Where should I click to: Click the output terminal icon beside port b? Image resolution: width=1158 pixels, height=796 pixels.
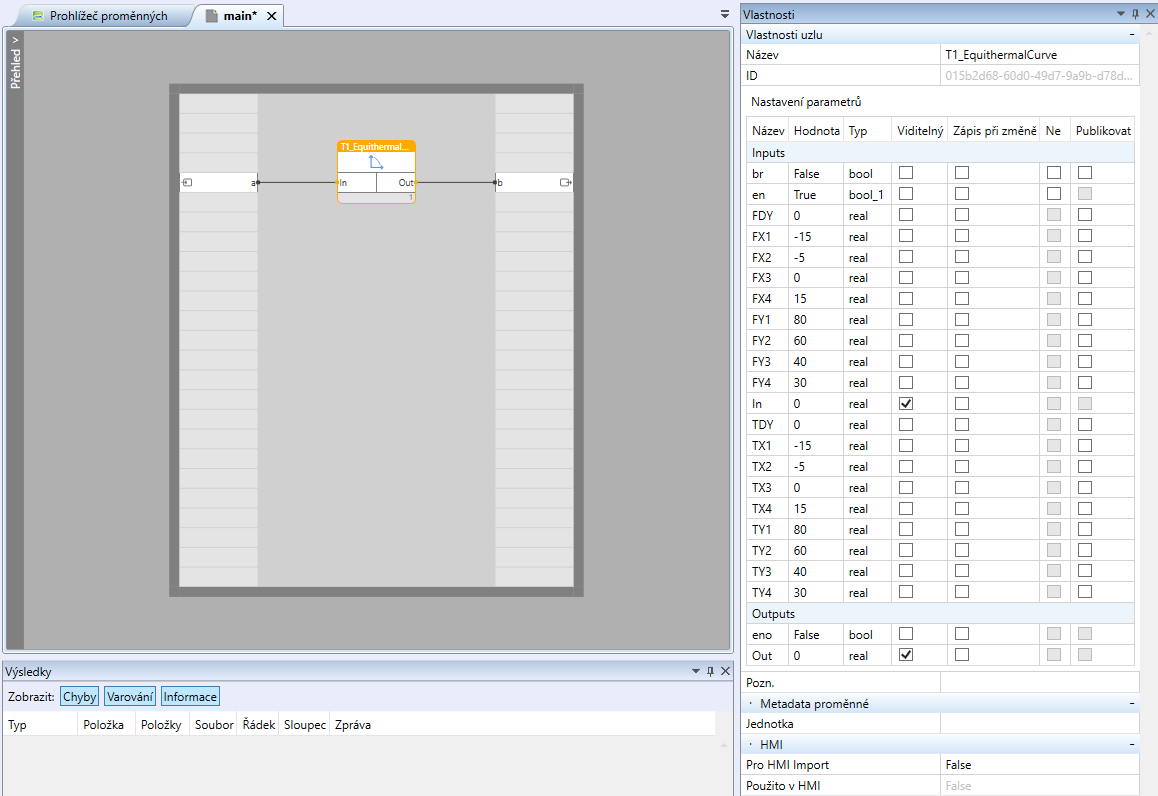[566, 182]
